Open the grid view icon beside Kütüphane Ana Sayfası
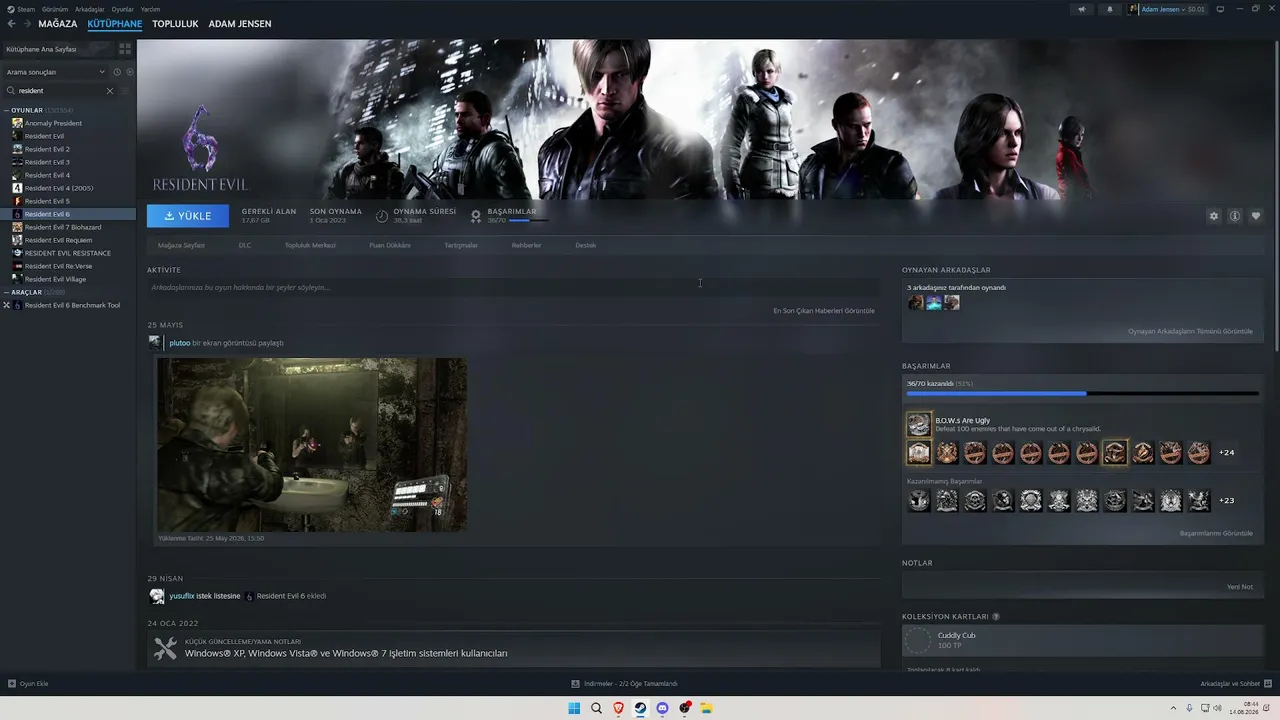 pyautogui.click(x=125, y=48)
